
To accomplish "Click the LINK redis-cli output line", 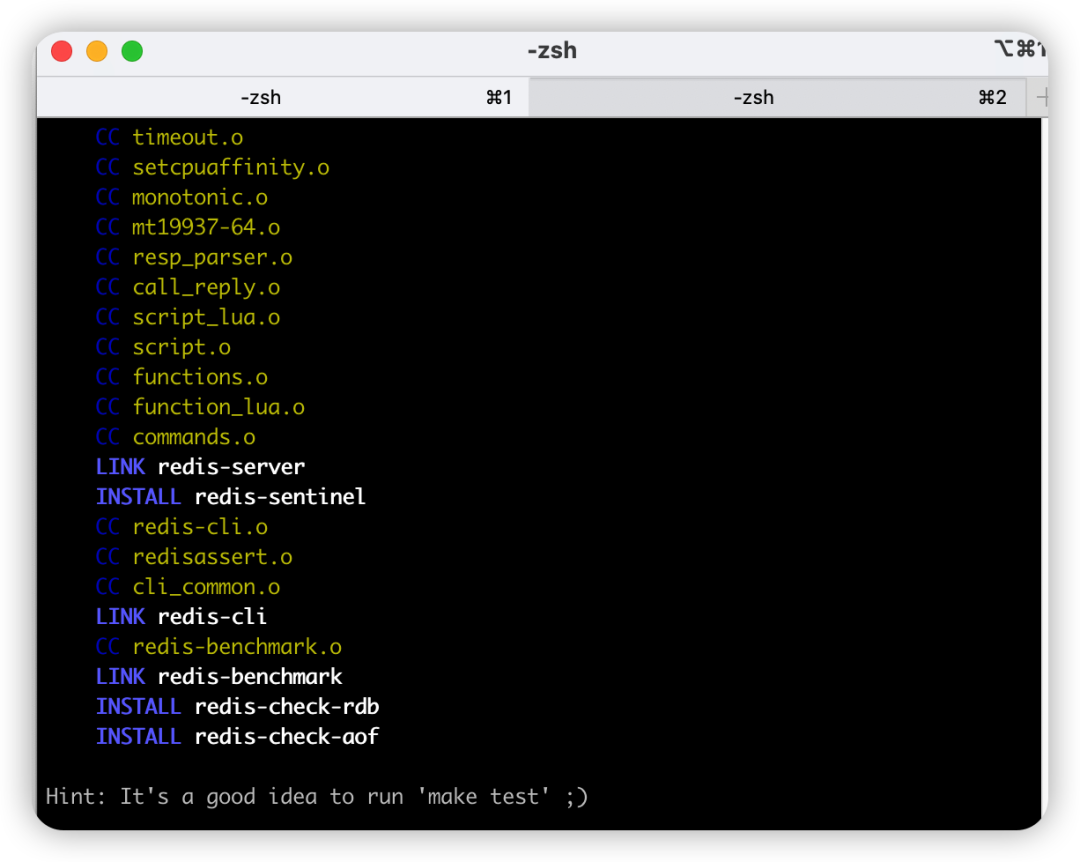I will click(x=181, y=617).
